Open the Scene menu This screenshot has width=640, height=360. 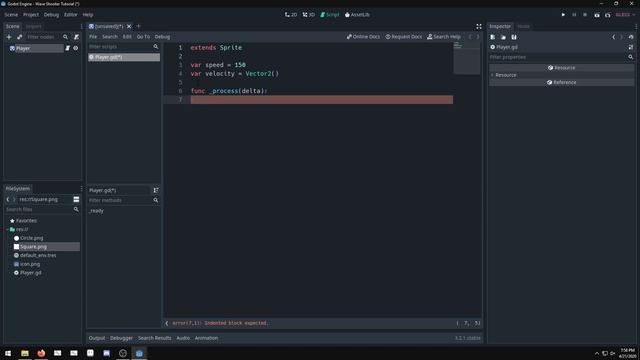tap(11, 15)
